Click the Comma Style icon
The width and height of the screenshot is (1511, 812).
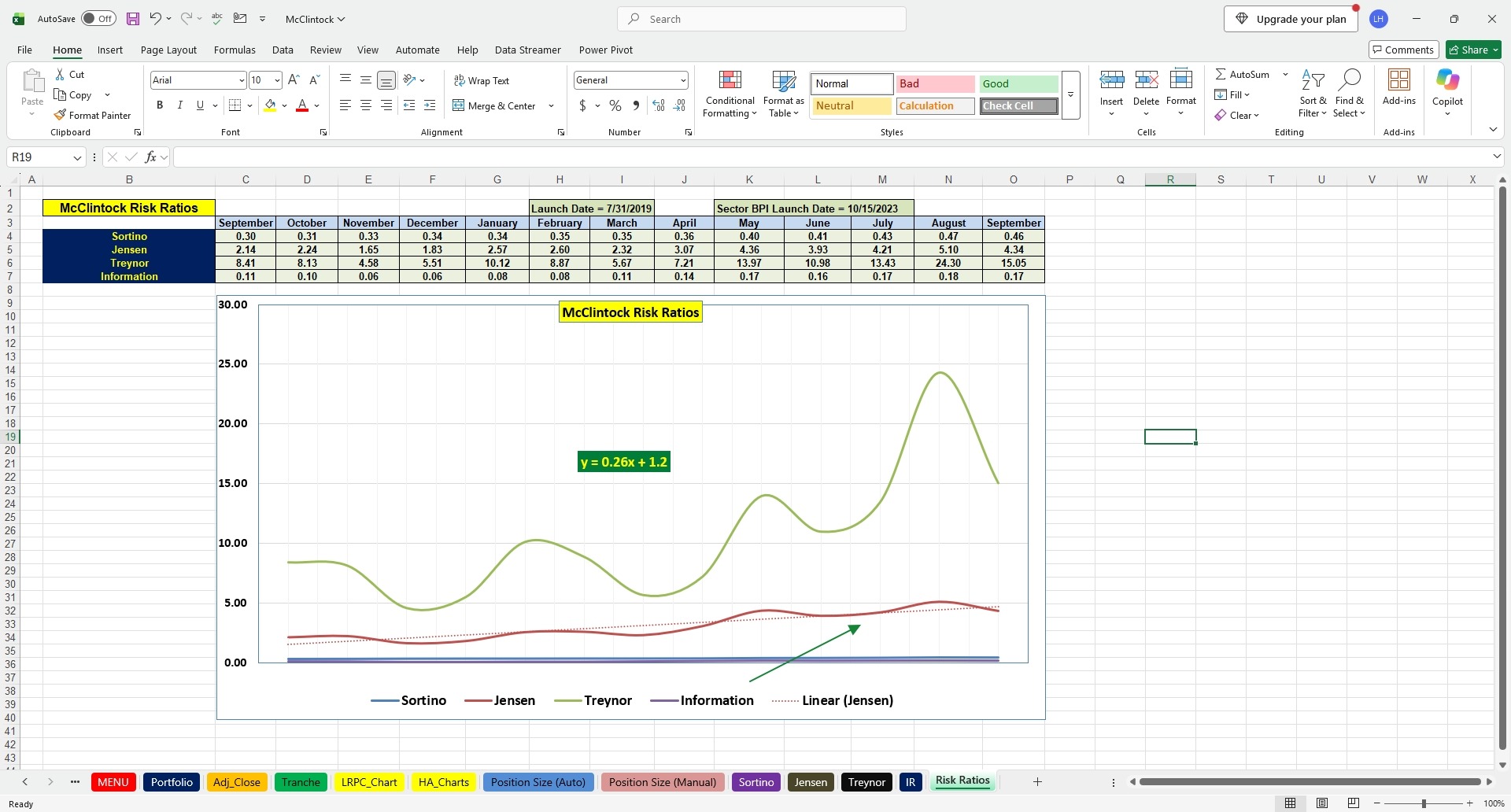click(x=636, y=105)
